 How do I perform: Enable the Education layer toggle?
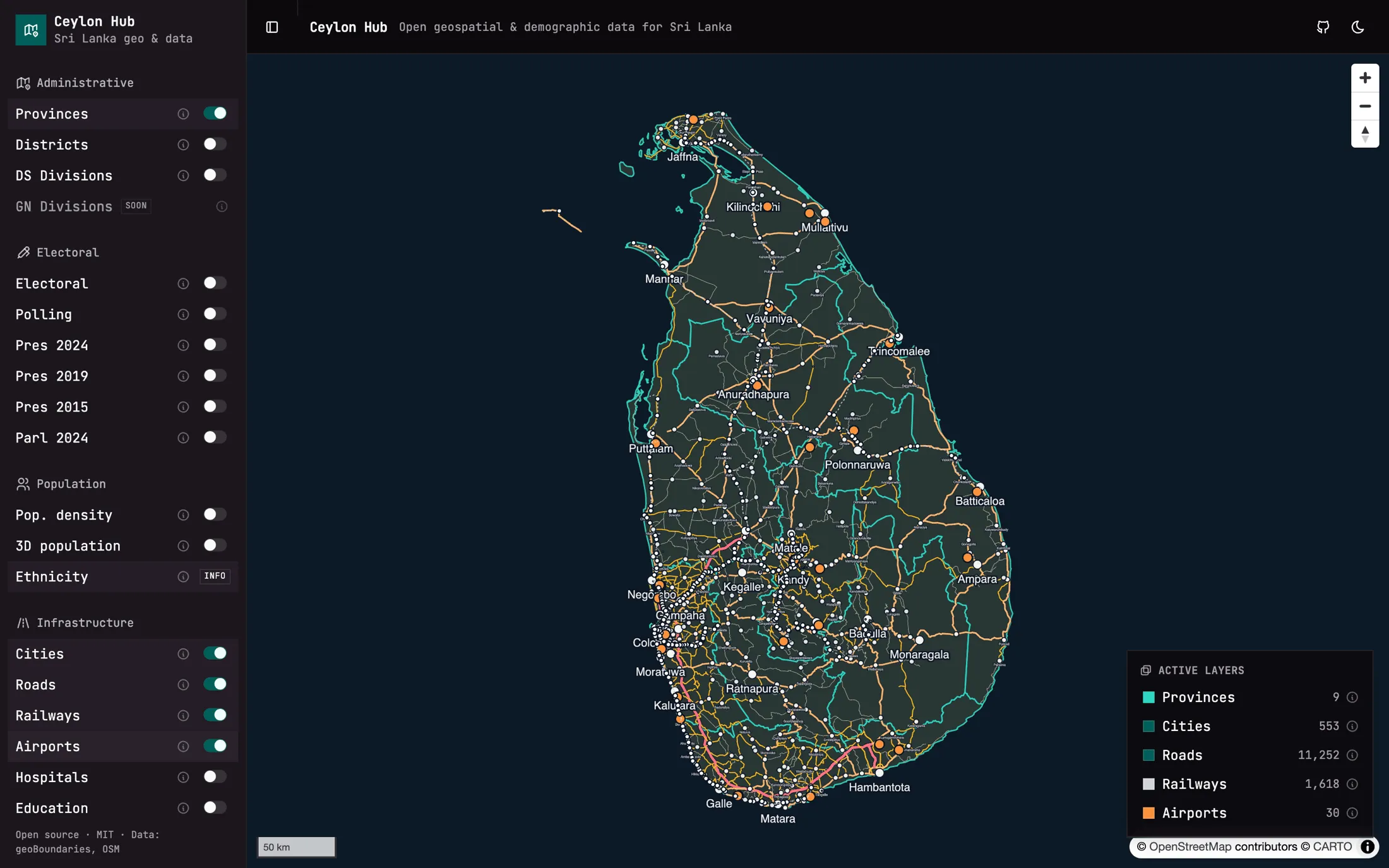point(215,808)
